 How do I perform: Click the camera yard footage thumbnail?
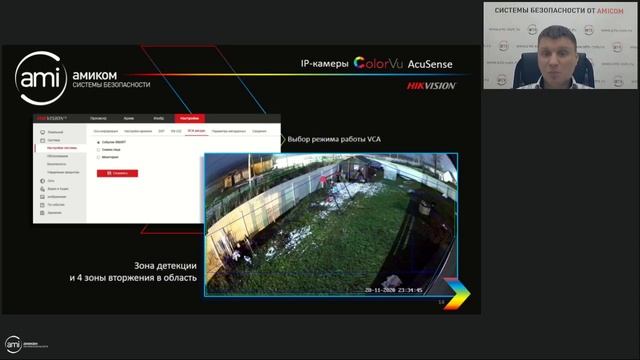331,224
